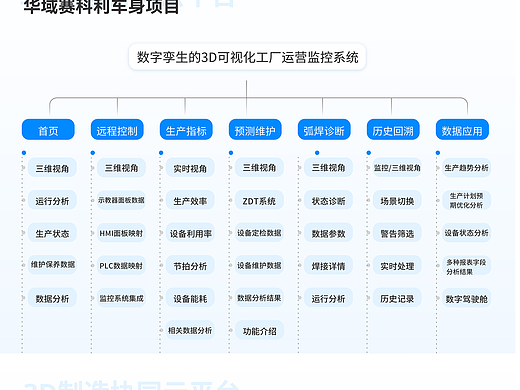The image size is (520, 390).
Task: Open the 生产指标 module header
Action: click(x=186, y=130)
